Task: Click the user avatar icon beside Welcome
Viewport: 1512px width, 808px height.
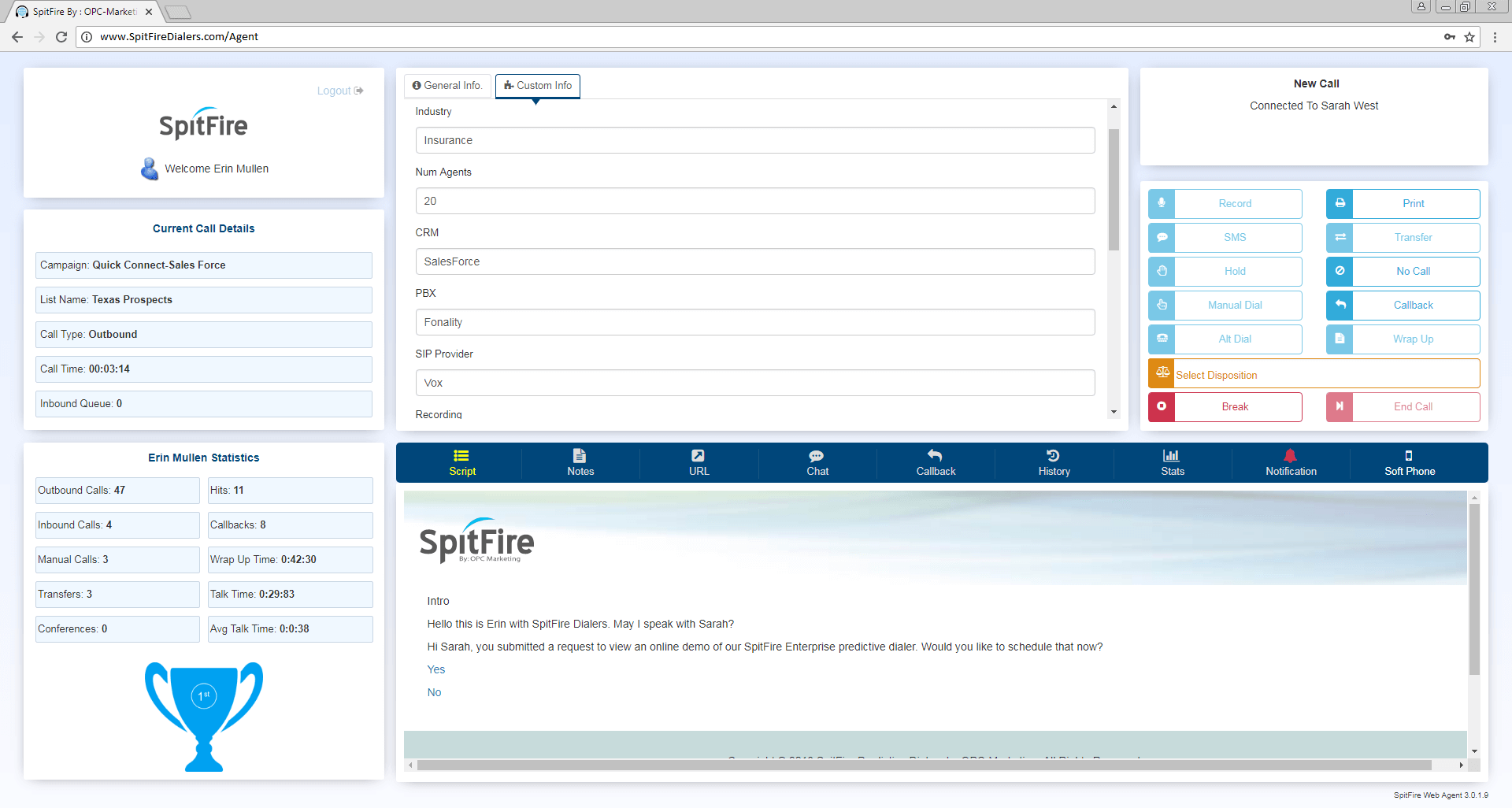Action: pos(150,169)
